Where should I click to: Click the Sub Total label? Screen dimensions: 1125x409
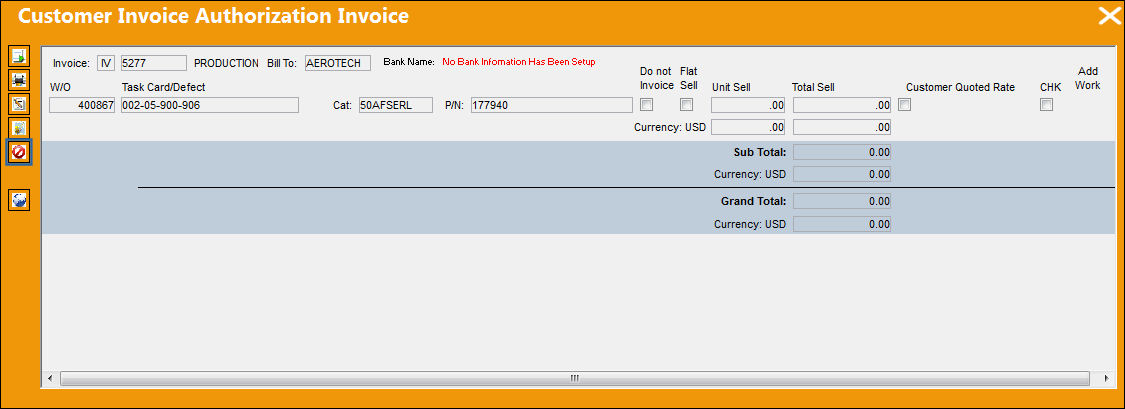pos(760,152)
